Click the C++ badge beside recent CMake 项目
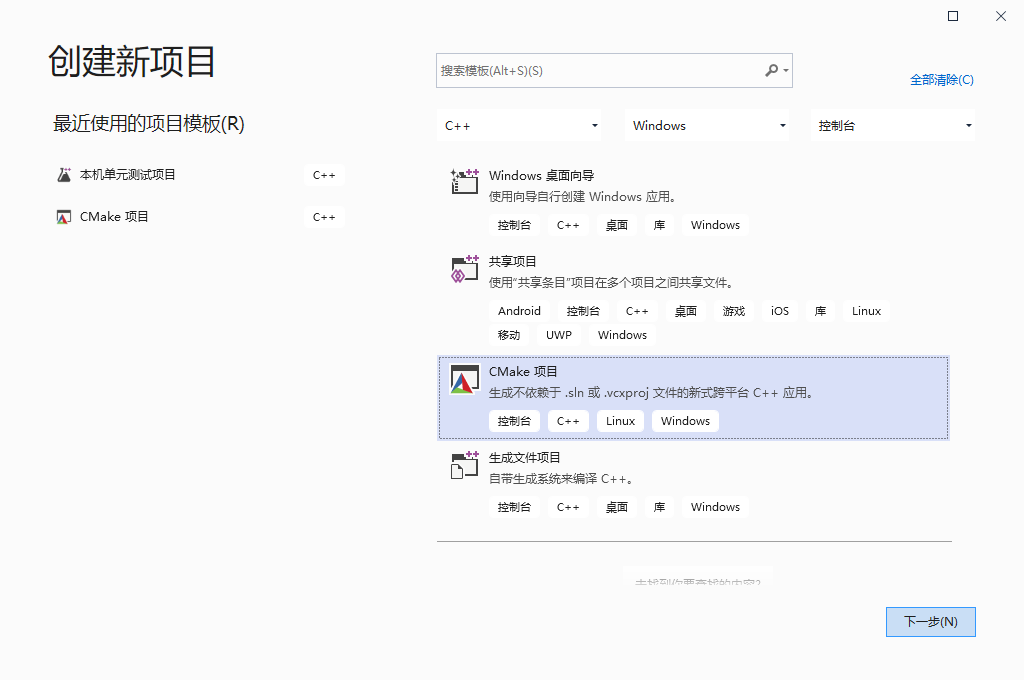1024x680 pixels. click(x=324, y=217)
